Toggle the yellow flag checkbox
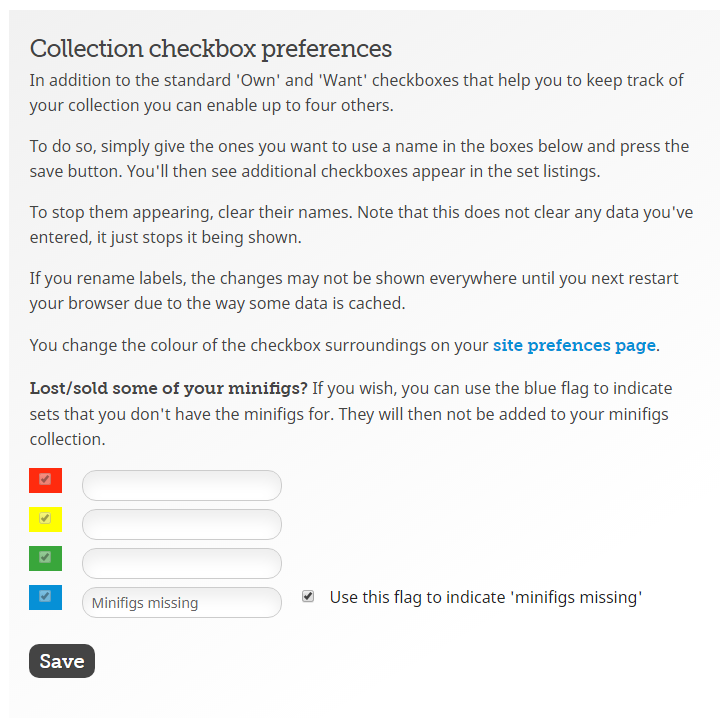 [x=45, y=519]
